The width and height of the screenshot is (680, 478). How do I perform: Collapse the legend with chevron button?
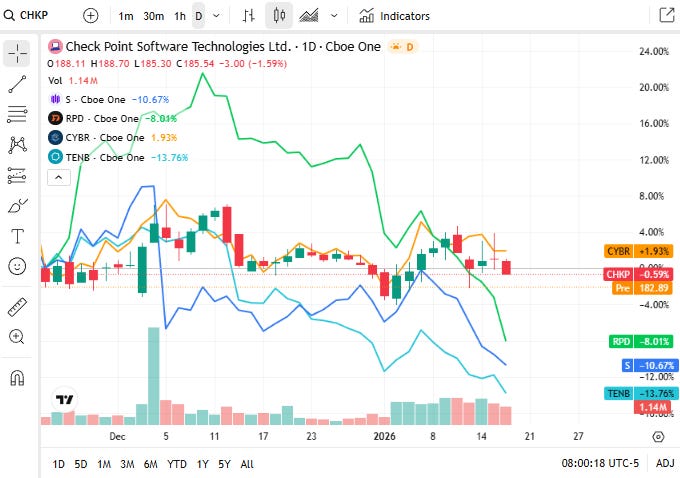[x=59, y=178]
